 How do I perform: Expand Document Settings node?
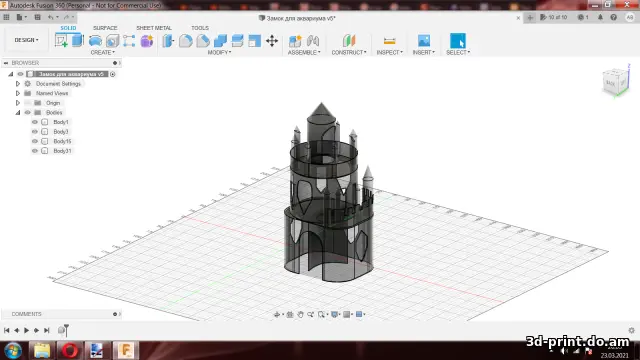18,84
